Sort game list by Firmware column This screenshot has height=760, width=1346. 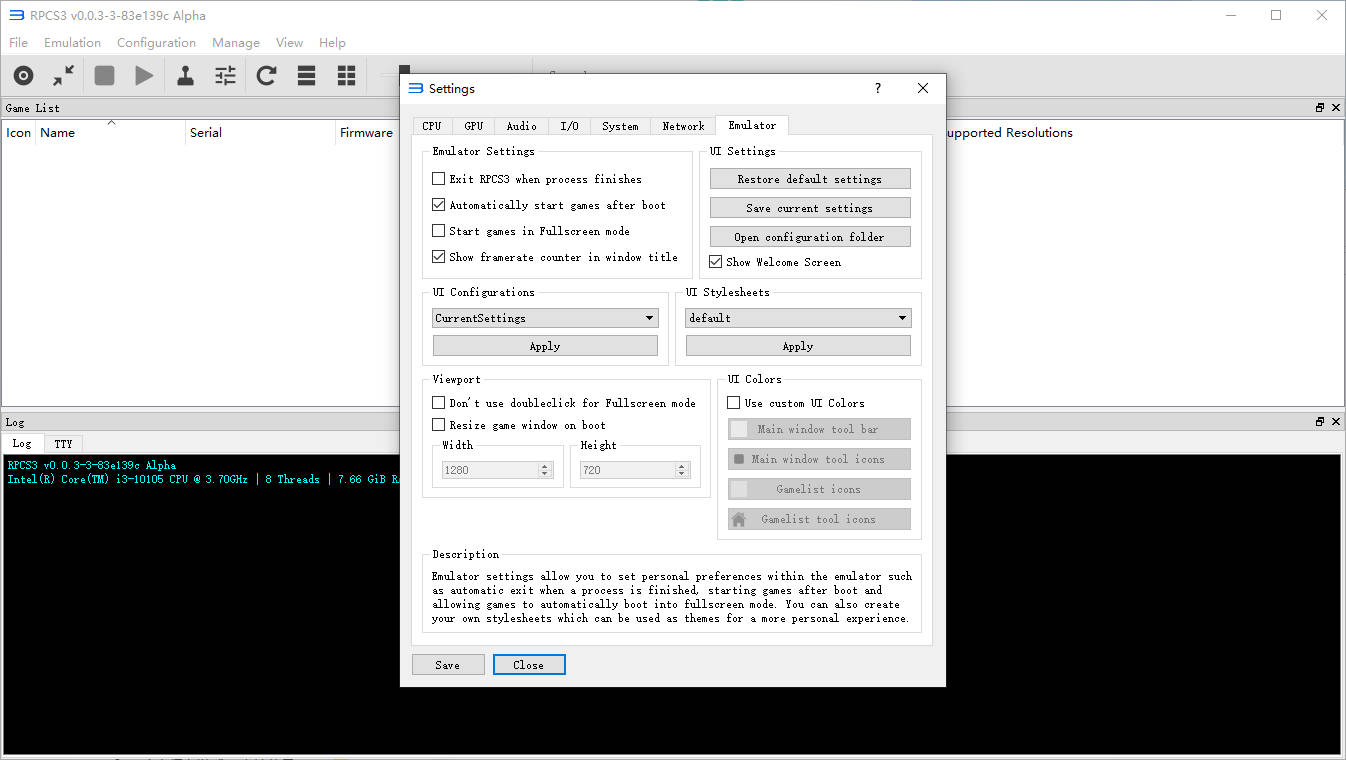366,132
